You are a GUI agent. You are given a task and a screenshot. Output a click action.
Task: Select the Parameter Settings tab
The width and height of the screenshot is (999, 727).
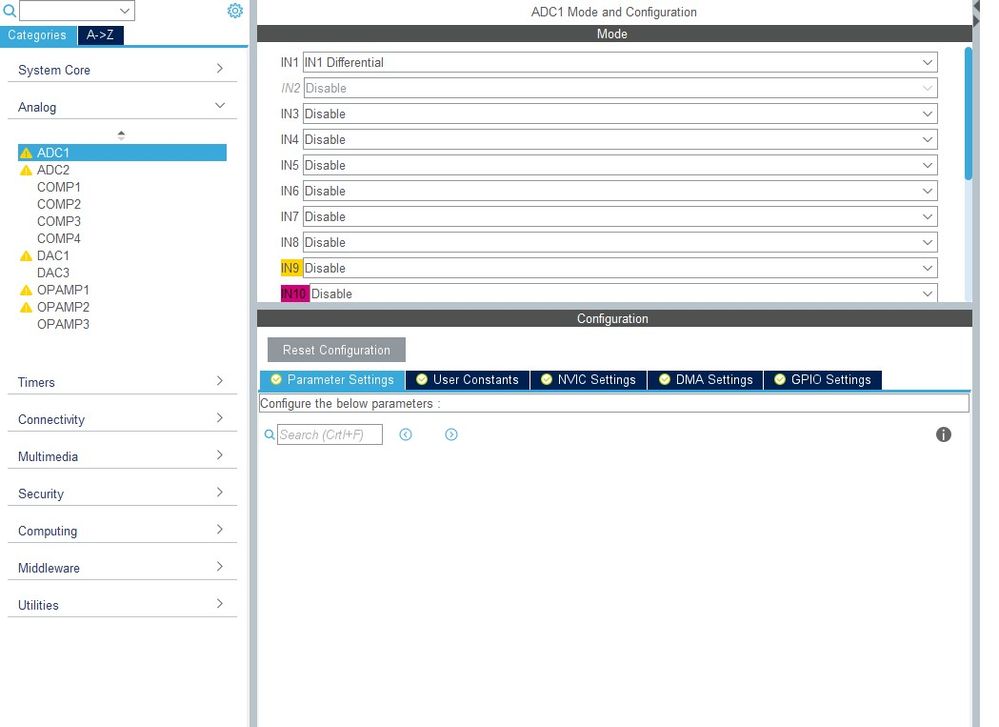click(x=332, y=380)
